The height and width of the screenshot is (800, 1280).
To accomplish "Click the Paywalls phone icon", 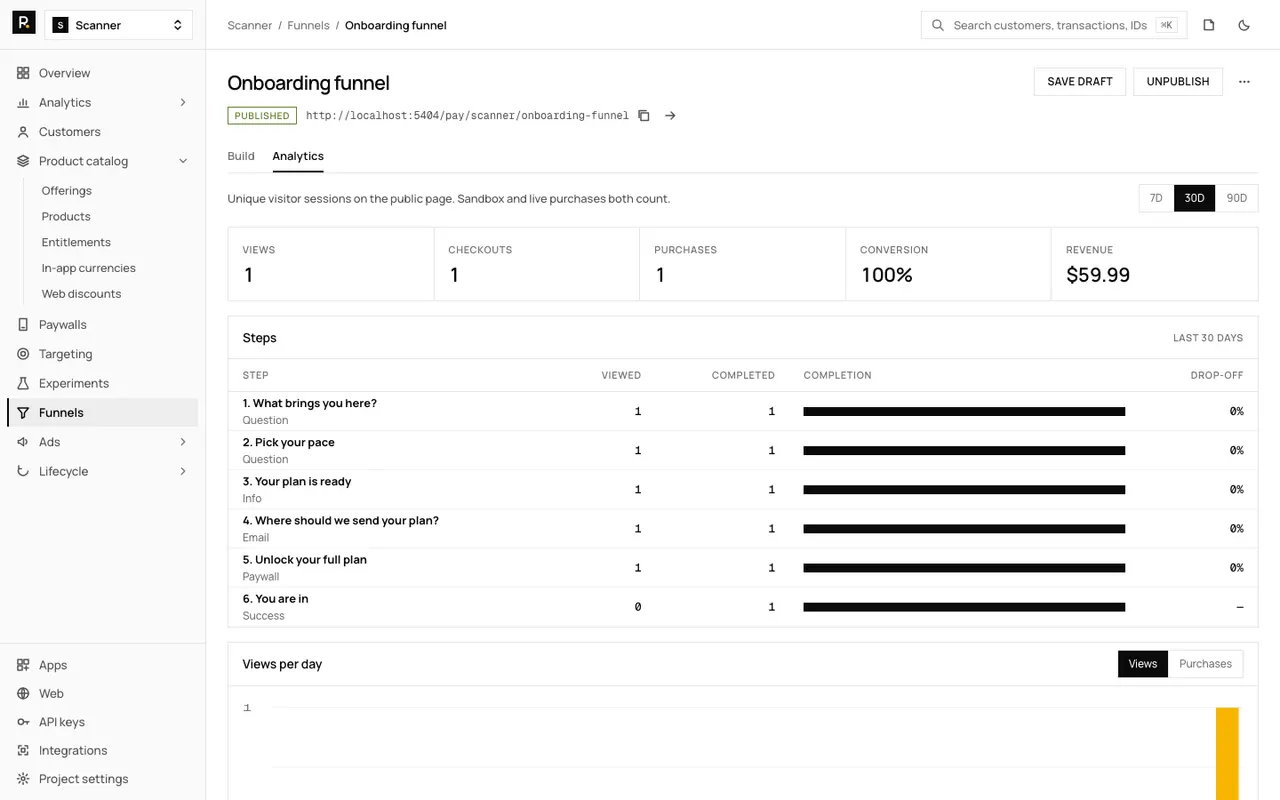I will tap(23, 325).
